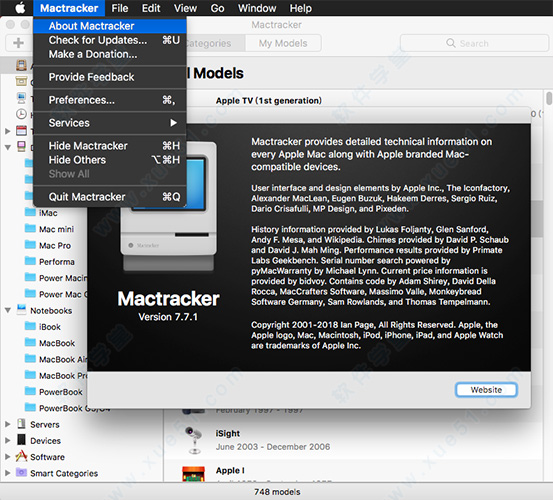Choose Quit Mactracker menu item

pos(110,197)
